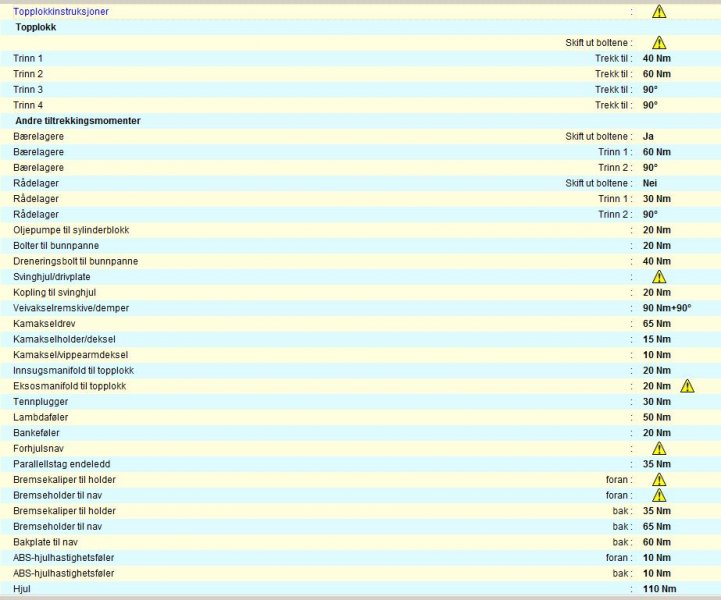Select the Hjul torque value 110 Nm
This screenshot has width=721, height=600.
click(x=658, y=589)
